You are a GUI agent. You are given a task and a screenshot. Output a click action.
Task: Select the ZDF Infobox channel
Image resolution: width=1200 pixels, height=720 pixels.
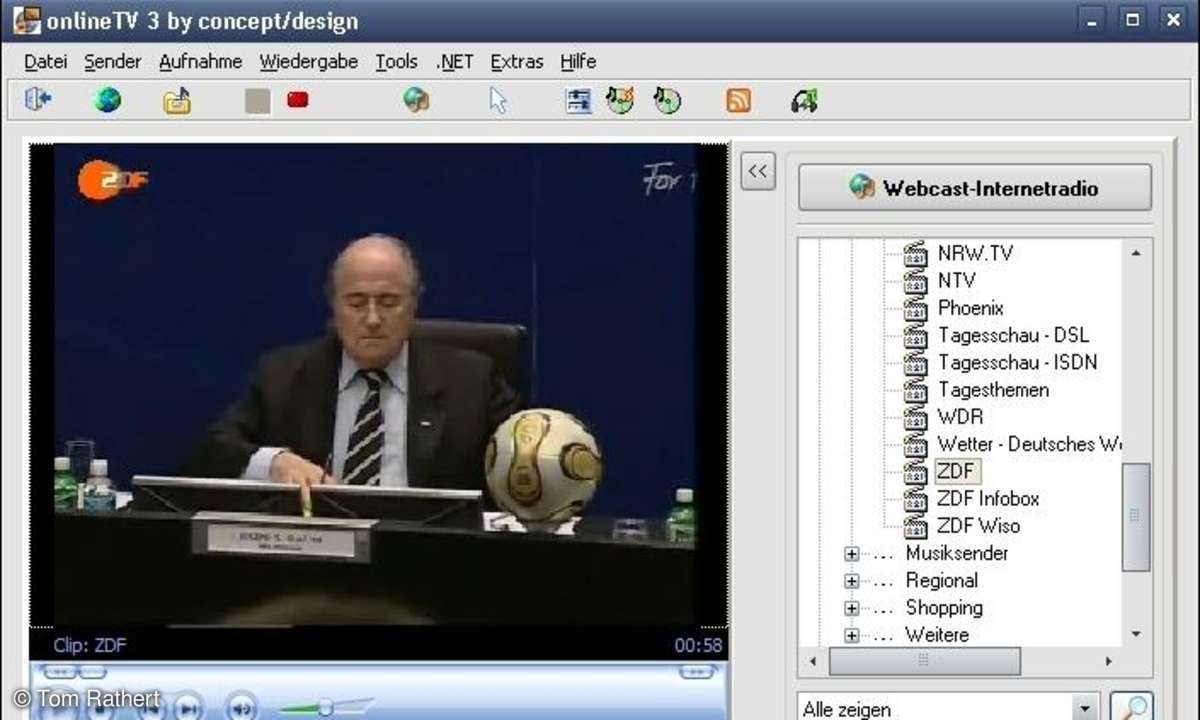[x=988, y=498]
